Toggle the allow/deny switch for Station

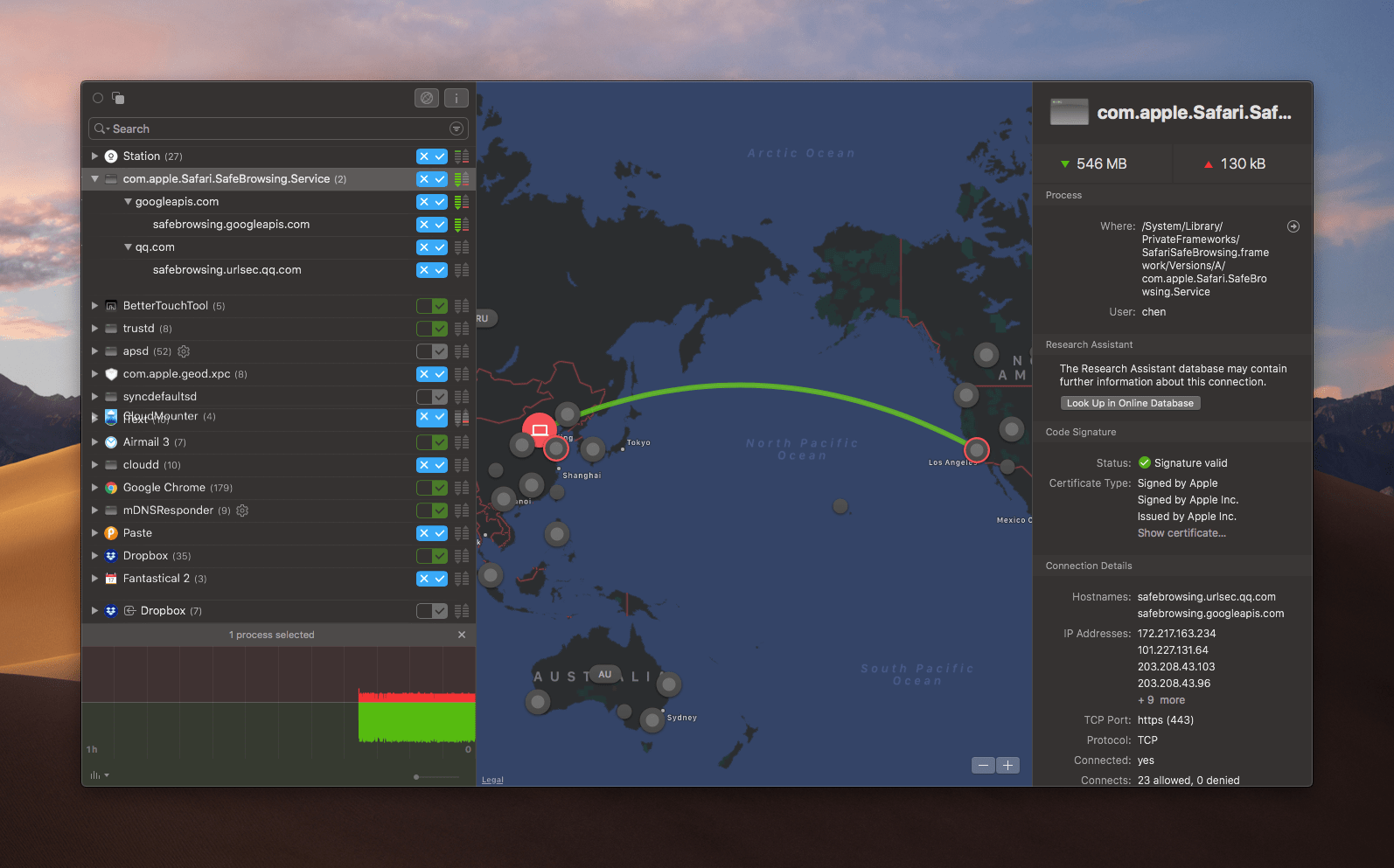432,156
